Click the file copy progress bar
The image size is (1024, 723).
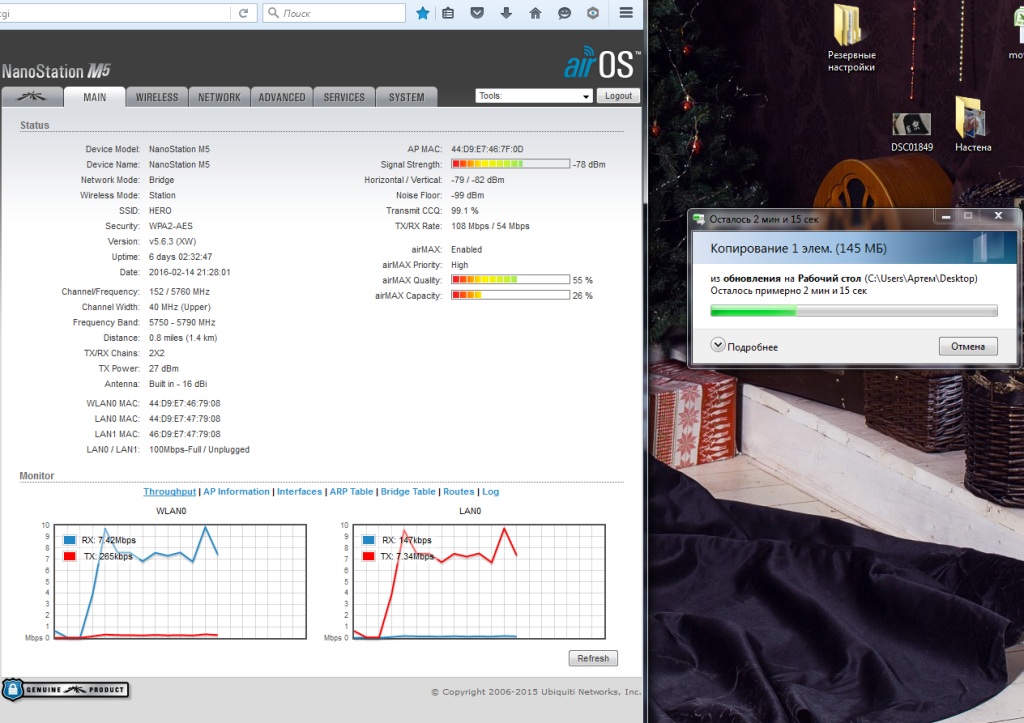tap(854, 311)
